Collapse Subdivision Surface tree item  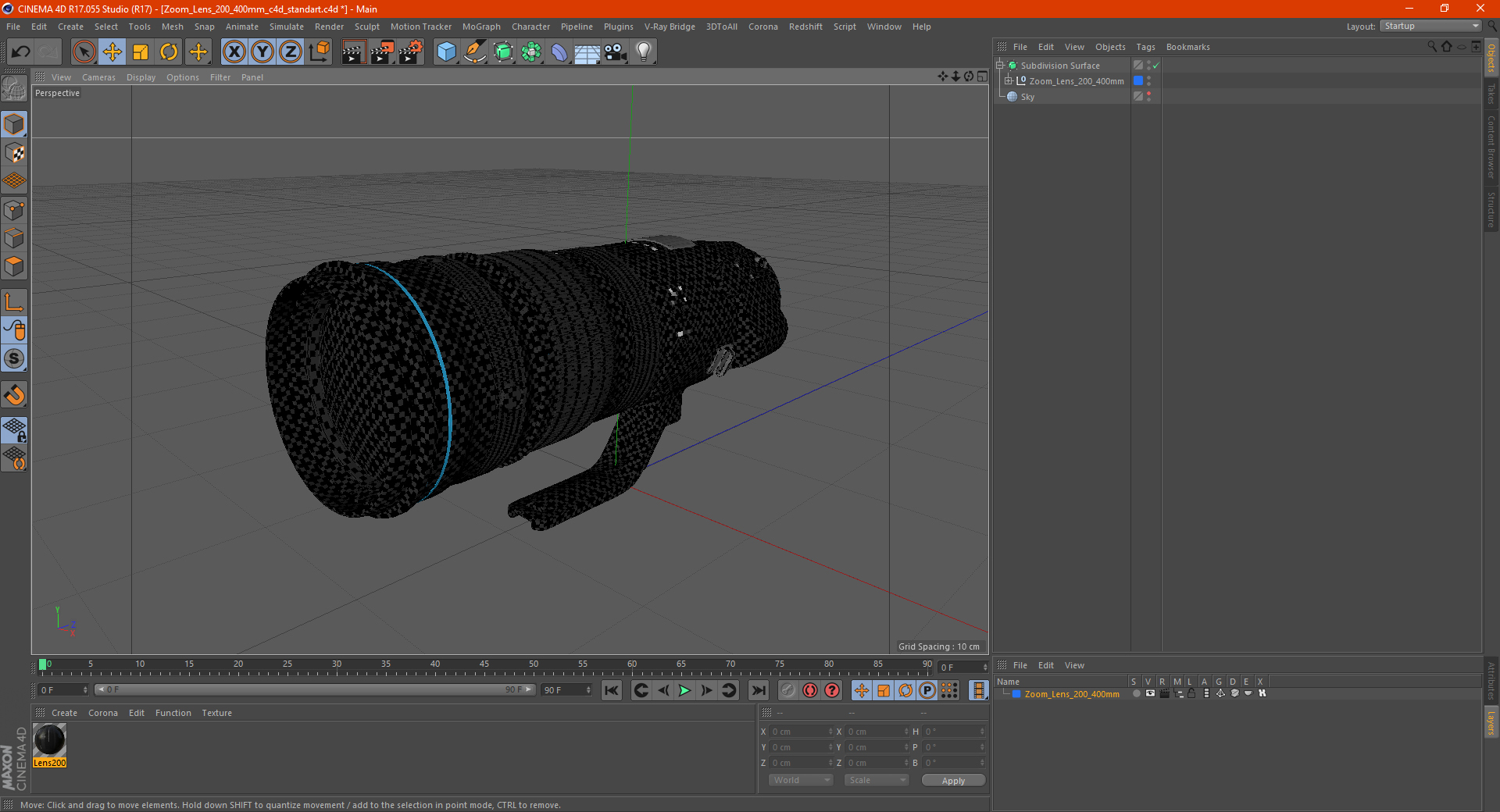tap(999, 66)
